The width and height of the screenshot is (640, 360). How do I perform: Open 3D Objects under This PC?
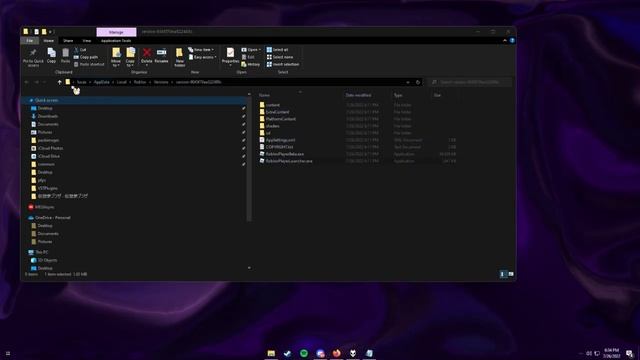(47, 260)
